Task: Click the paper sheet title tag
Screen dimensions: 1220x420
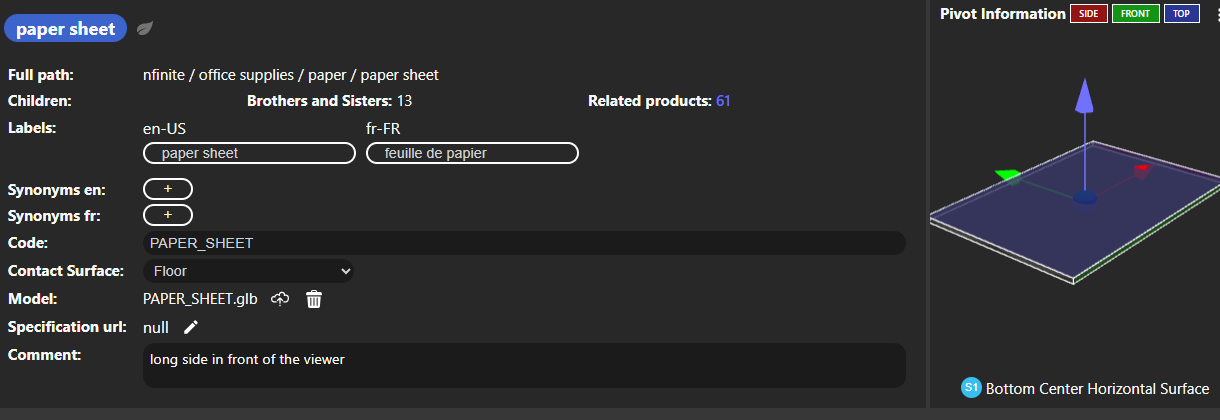Action: click(x=66, y=29)
